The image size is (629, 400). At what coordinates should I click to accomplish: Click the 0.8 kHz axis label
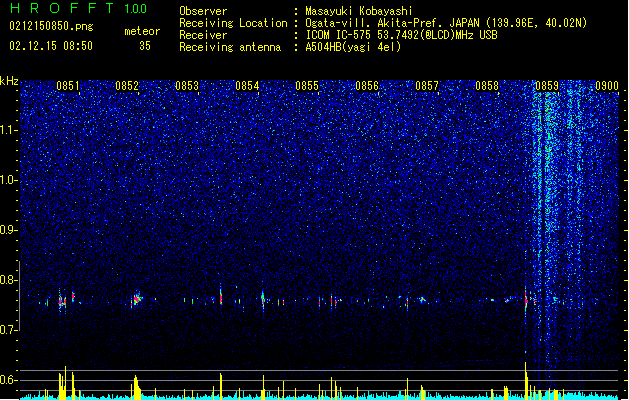click(x=9, y=280)
